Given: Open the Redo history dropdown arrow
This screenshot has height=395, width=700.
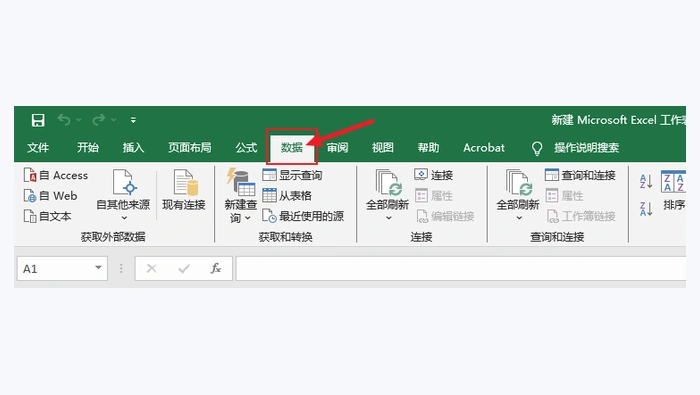Looking at the screenshot, I should tap(113, 120).
